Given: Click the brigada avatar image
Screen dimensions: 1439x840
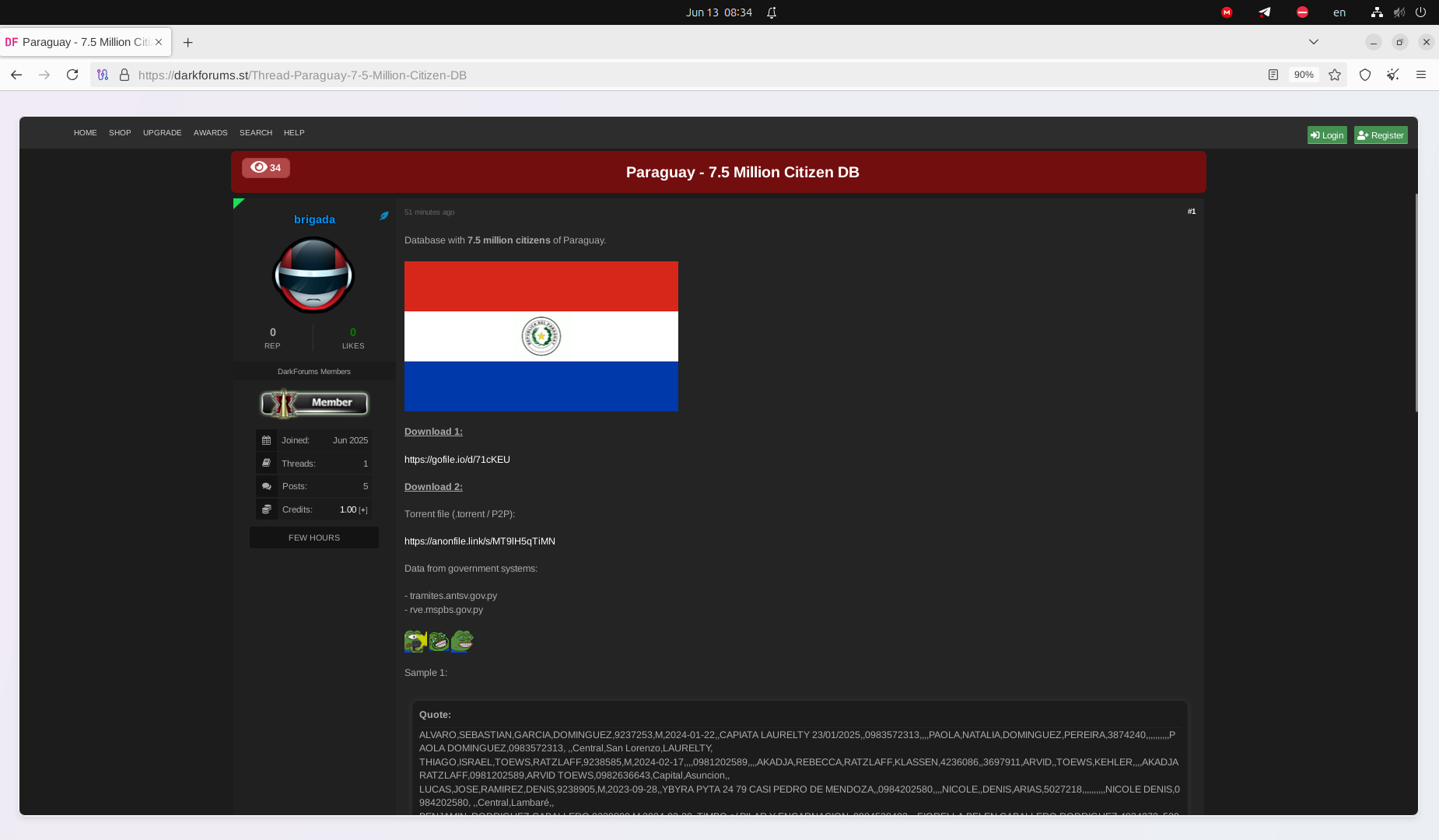Looking at the screenshot, I should [x=313, y=275].
